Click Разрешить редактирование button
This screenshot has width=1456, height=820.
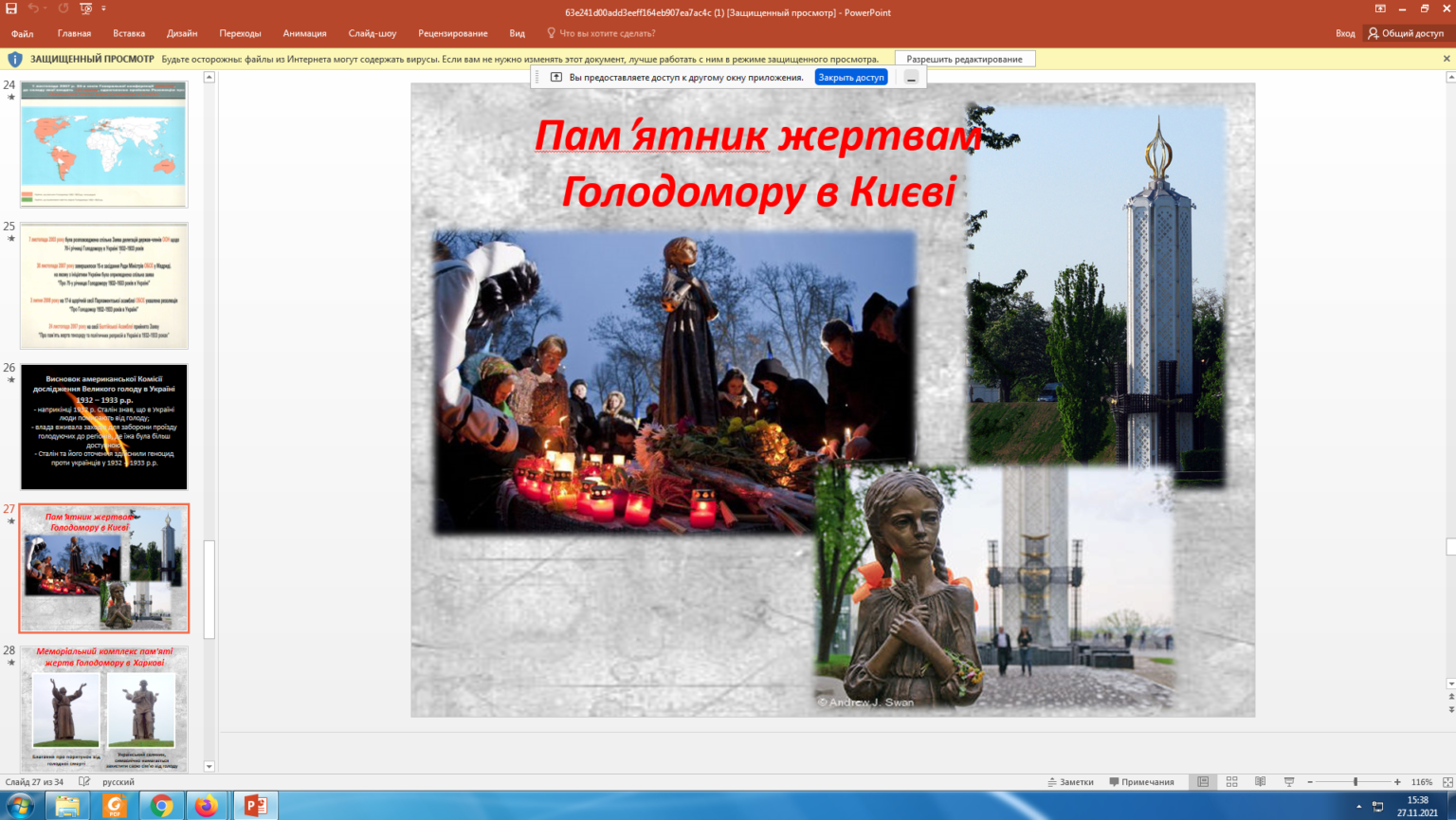pyautogui.click(x=964, y=59)
